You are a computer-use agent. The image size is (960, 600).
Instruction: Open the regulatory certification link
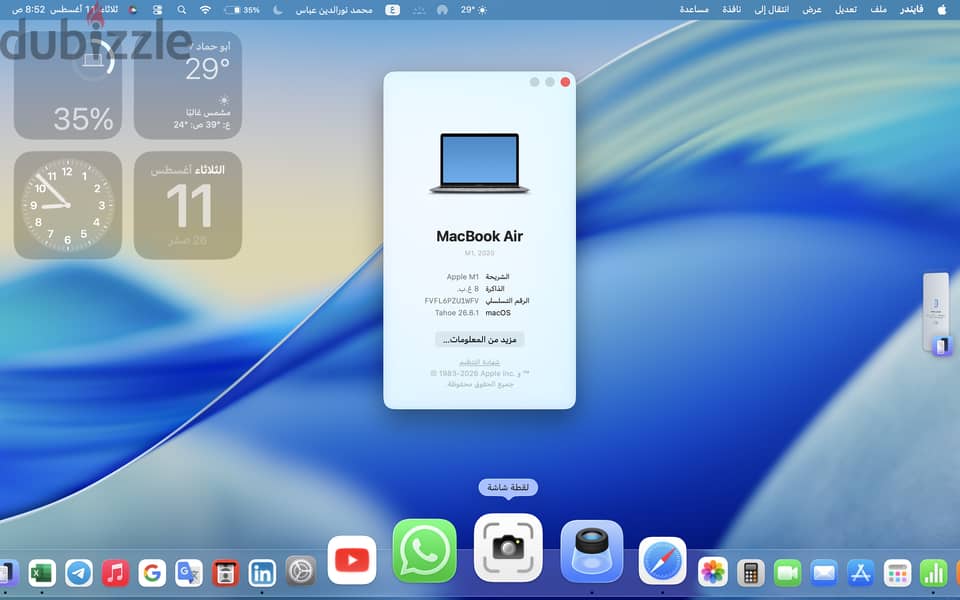[x=479, y=362]
